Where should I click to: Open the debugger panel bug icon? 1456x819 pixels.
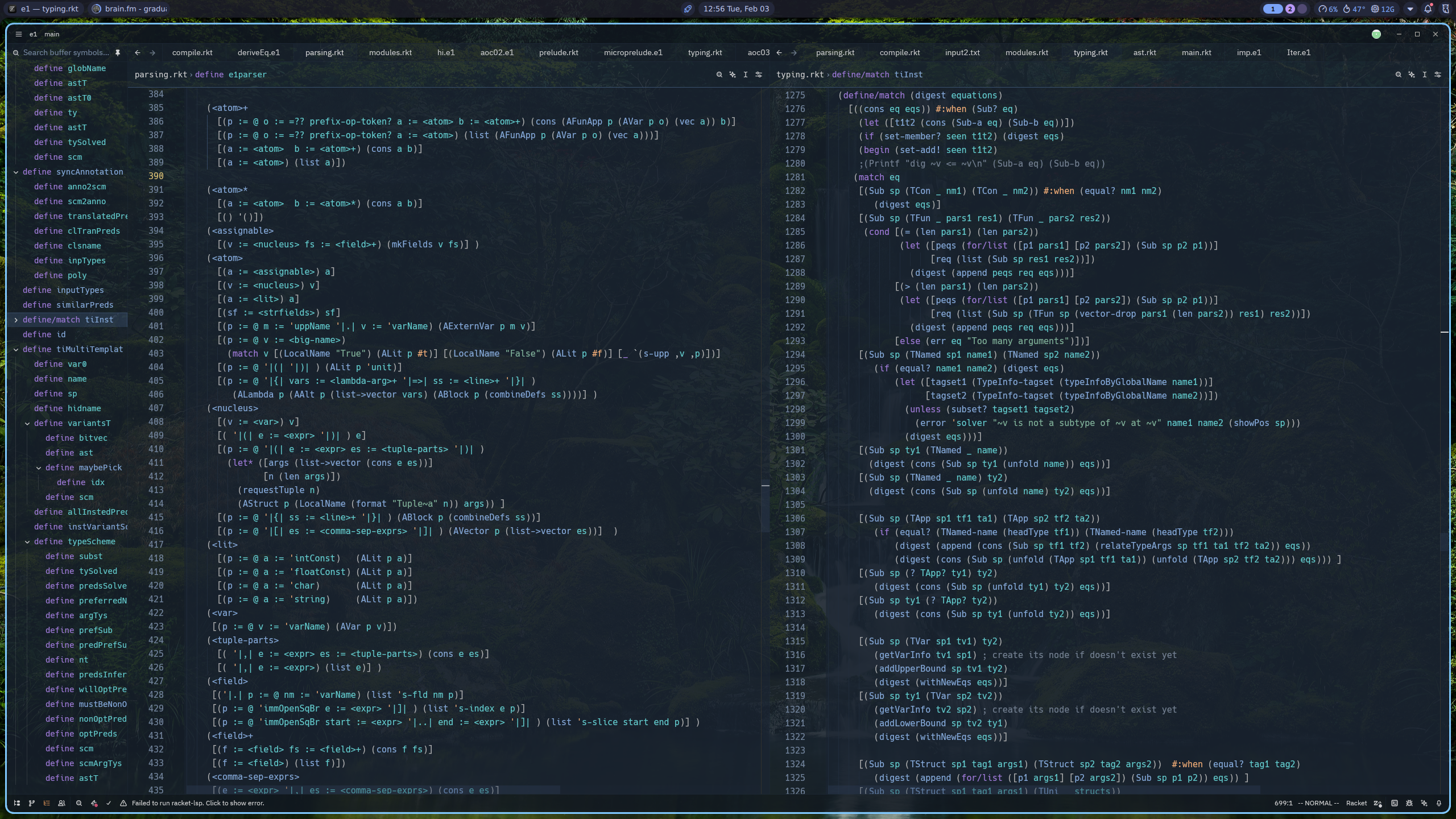click(x=1409, y=803)
